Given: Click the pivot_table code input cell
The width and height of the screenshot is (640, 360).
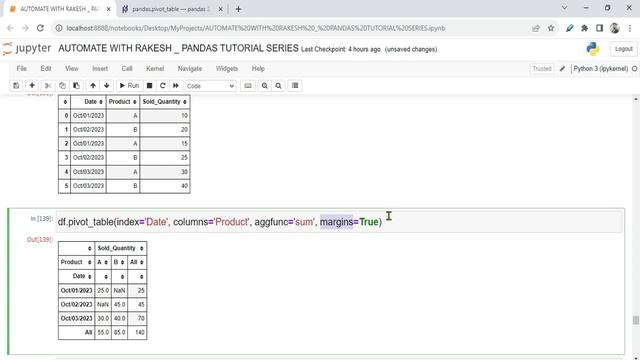Looking at the screenshot, I should click(x=340, y=222).
